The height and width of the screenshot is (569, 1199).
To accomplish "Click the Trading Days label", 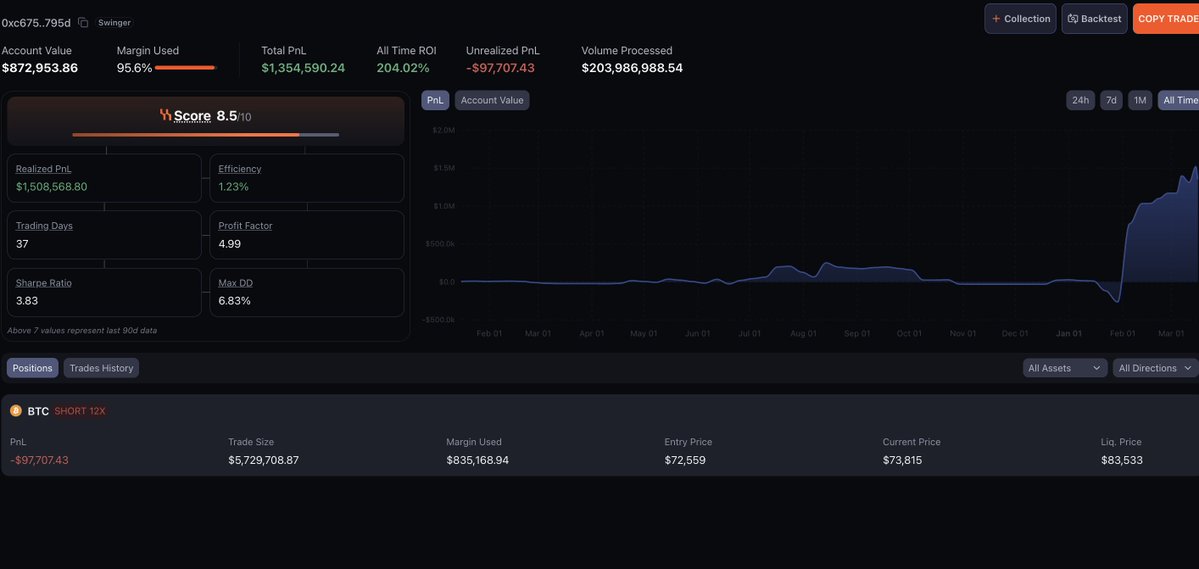I will pos(44,226).
